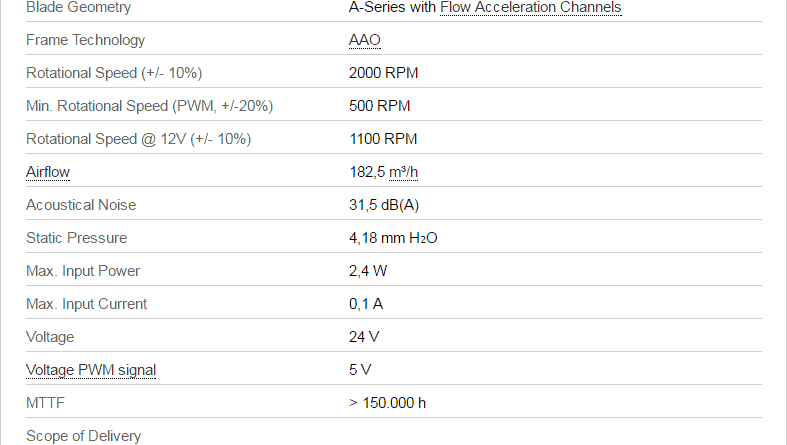Click the Scope of Delivery label
The width and height of the screenshot is (787, 445).
[83, 436]
